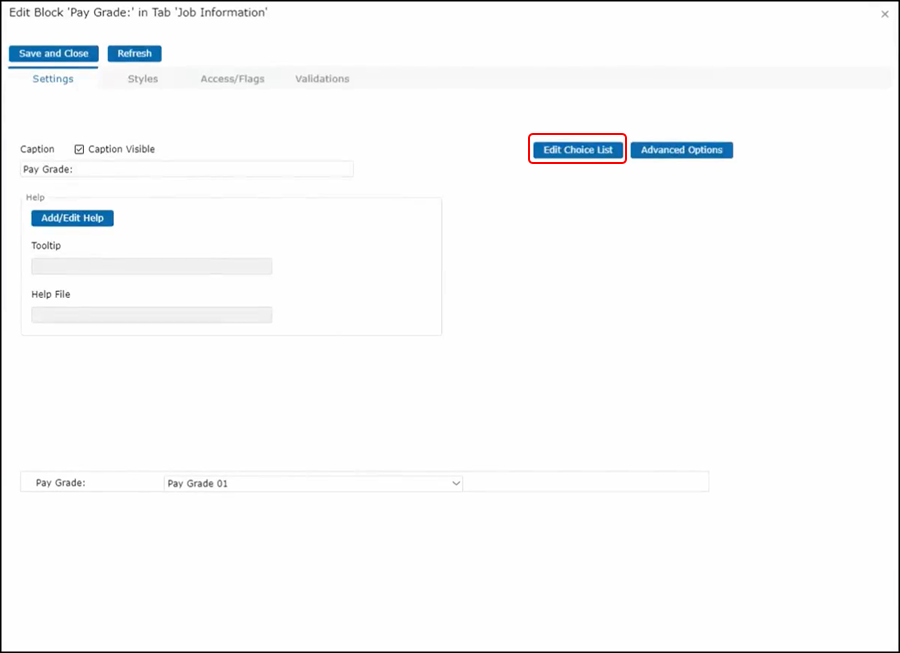The image size is (900, 653).
Task: Open Advanced Options
Action: [681, 150]
